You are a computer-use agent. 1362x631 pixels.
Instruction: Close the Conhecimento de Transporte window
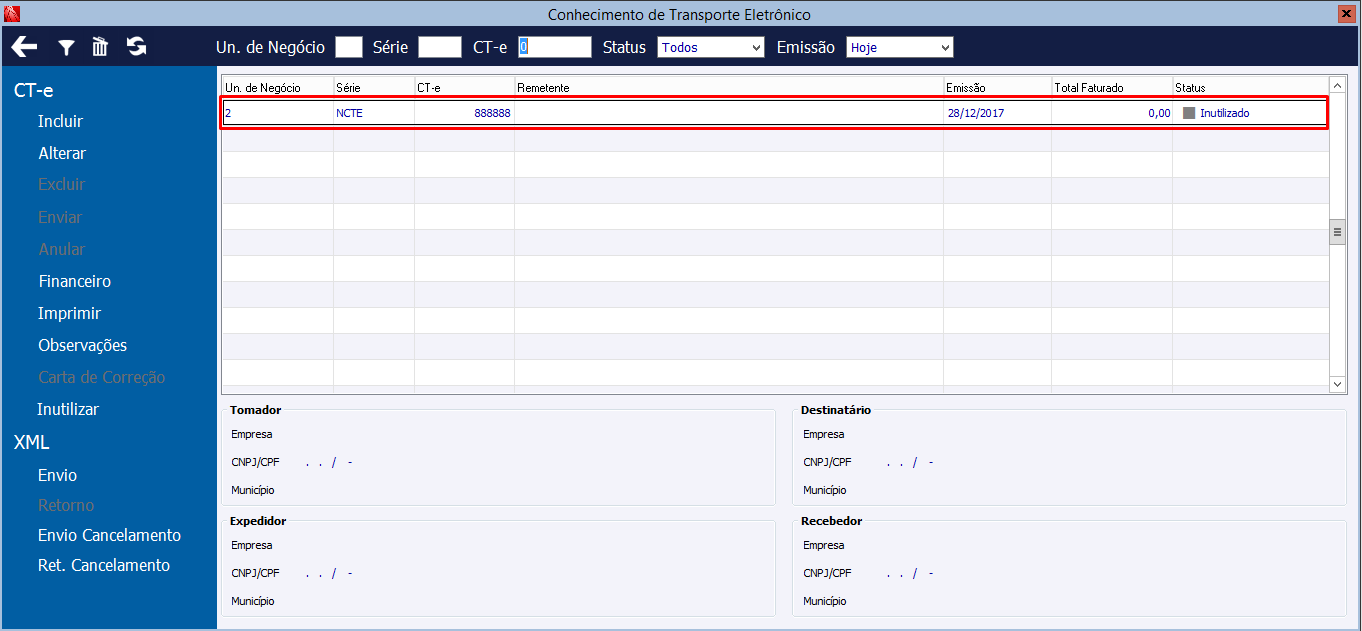[x=1346, y=14]
